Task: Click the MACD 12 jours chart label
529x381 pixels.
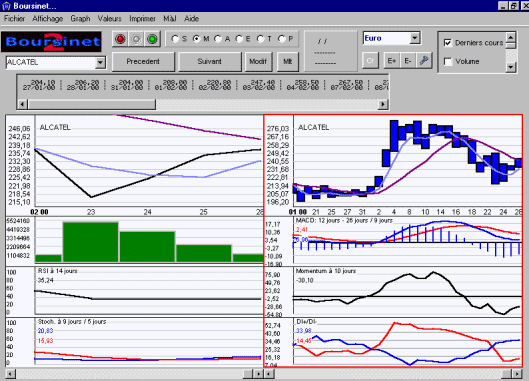Action: (344, 220)
